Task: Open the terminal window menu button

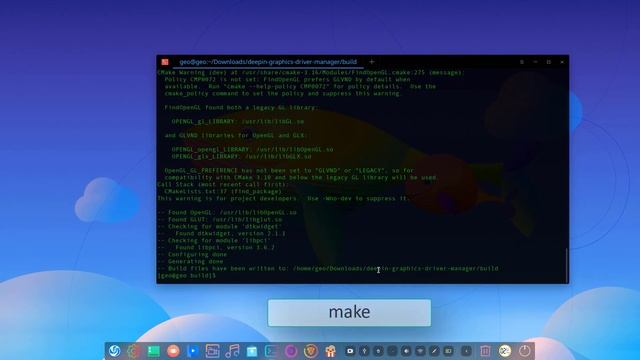Action: tap(522, 62)
